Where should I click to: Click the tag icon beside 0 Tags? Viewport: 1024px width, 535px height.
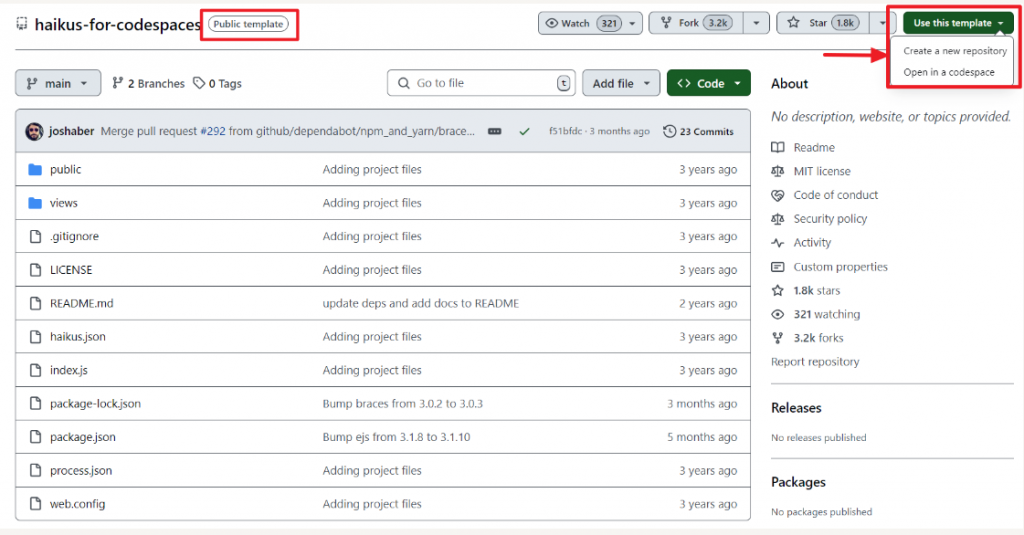pos(199,83)
